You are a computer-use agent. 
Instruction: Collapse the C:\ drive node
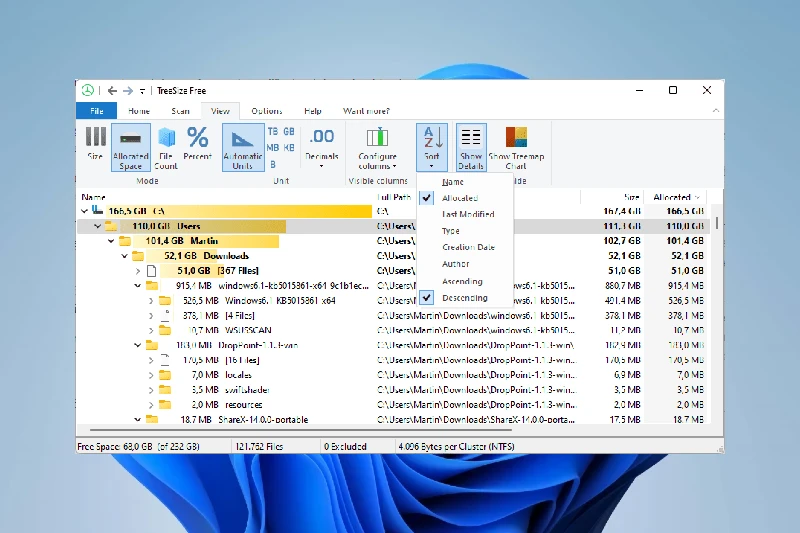(84, 211)
